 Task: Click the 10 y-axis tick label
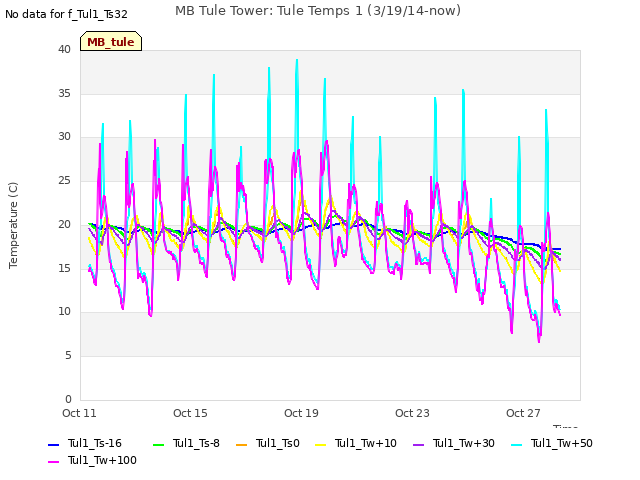64,311
